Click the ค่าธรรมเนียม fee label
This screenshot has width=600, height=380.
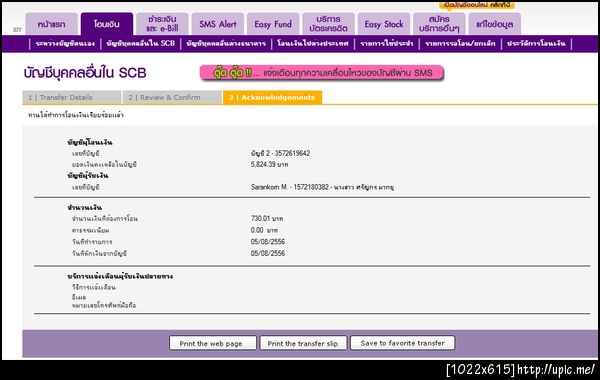[x=91, y=230]
